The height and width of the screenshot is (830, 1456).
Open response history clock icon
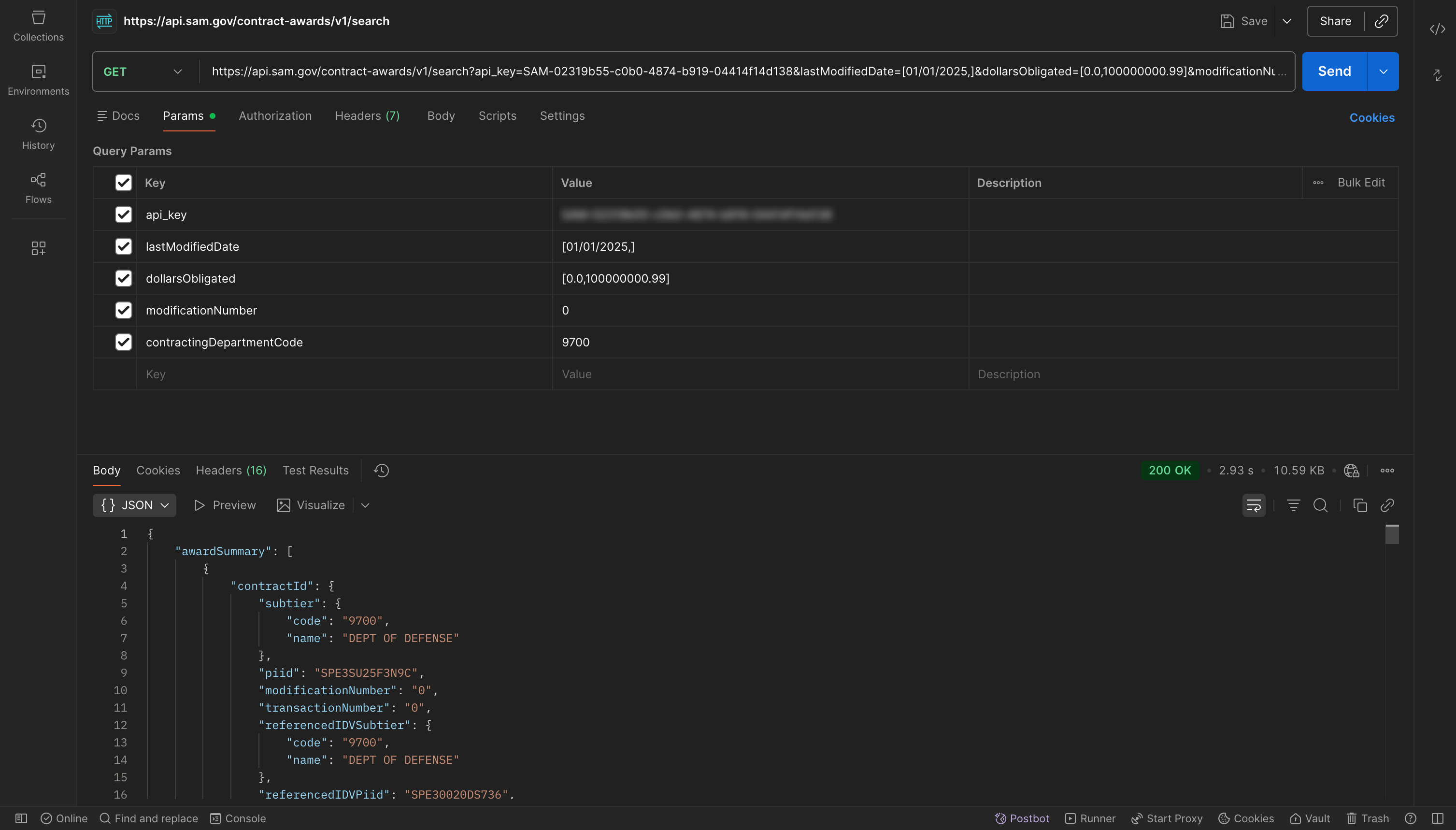(x=381, y=470)
